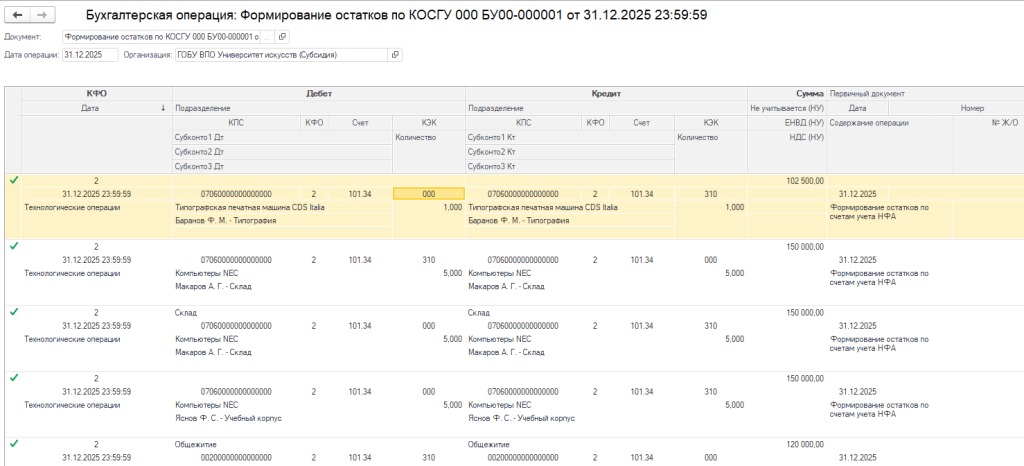Click credit-side Яснов Ф. С. - Учебный корпус

click(521, 418)
